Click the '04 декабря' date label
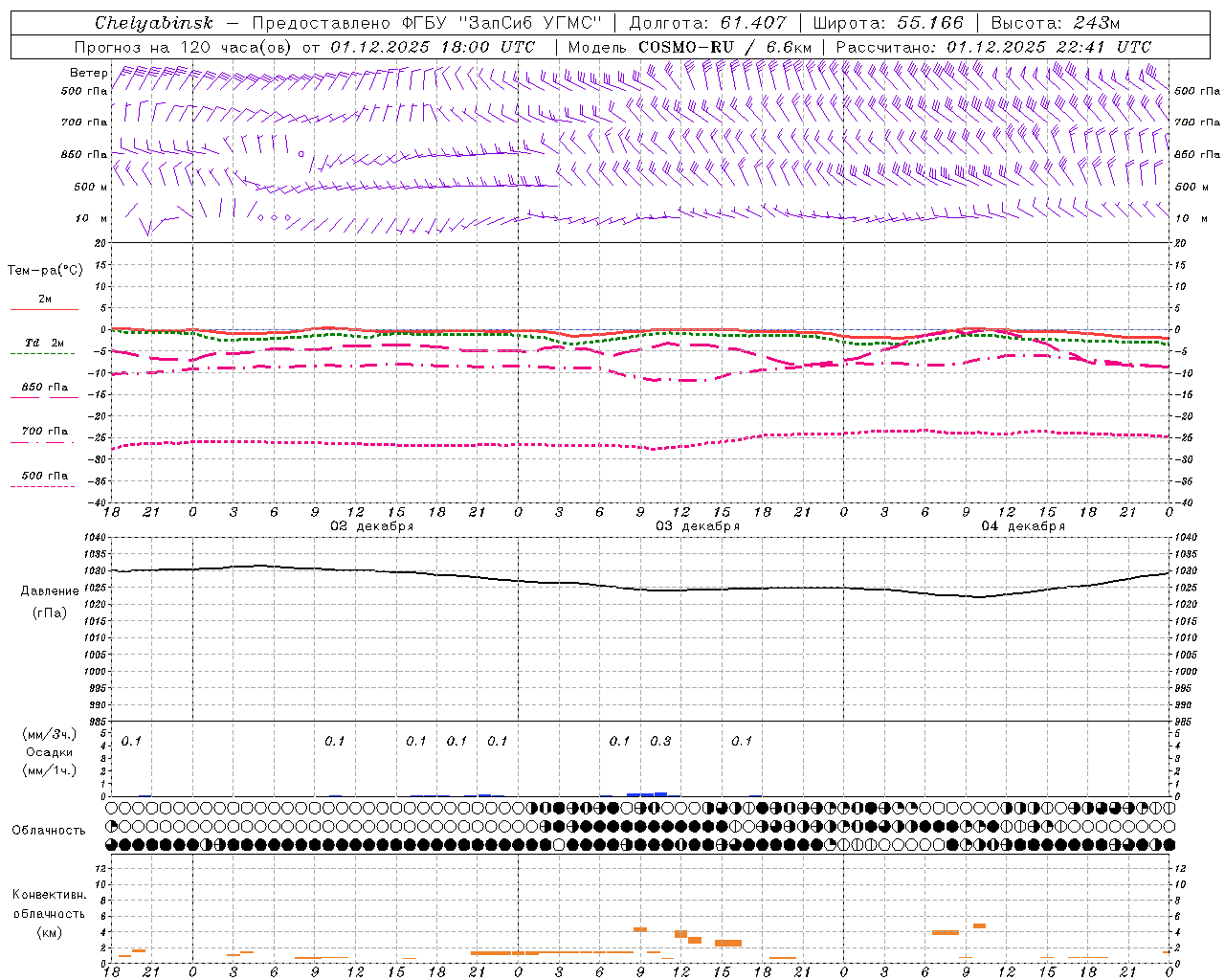Viewport: 1225px width, 980px height. [x=1023, y=526]
